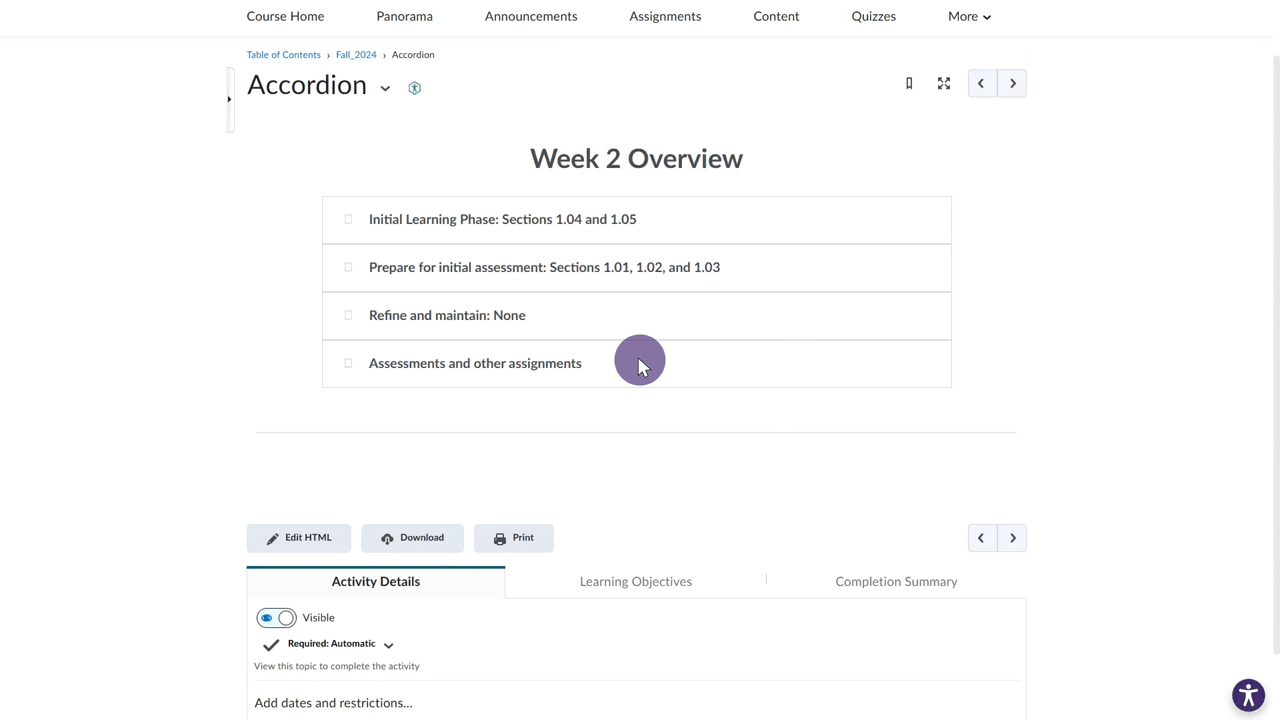The width and height of the screenshot is (1280, 720).
Task: Enter fullscreen view with expand icon
Action: 943,84
